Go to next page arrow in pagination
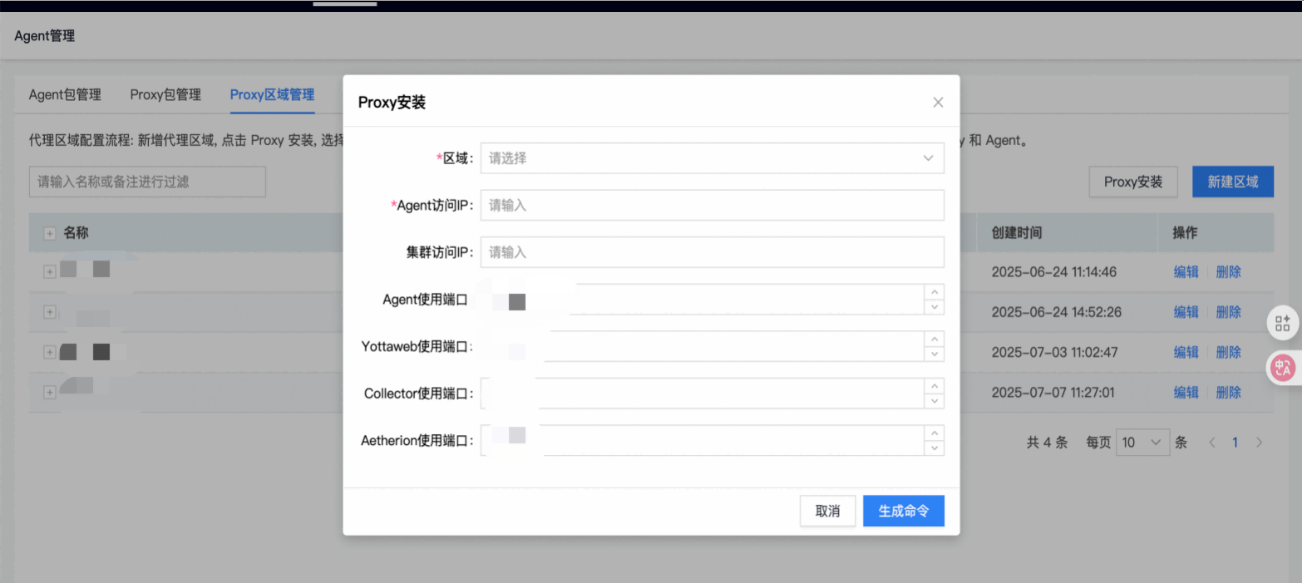The image size is (1304, 583). coord(1259,442)
